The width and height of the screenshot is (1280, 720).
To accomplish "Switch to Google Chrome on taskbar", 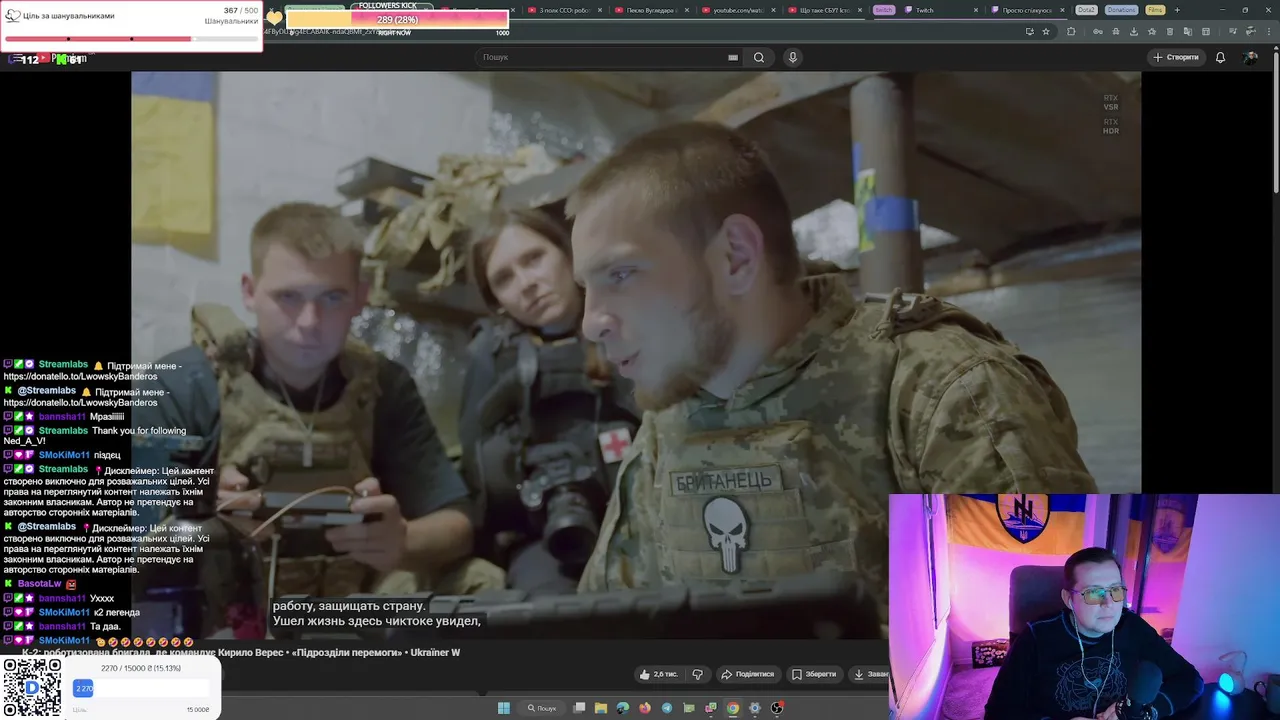I will 733,708.
